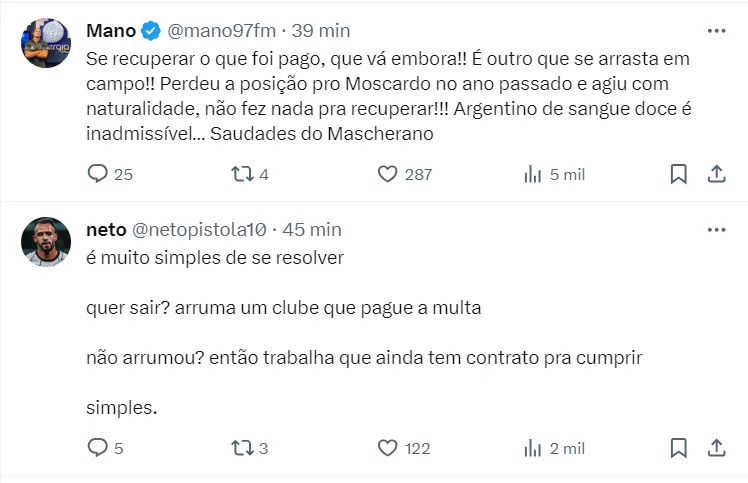Open Mano's profile picture

click(x=46, y=43)
